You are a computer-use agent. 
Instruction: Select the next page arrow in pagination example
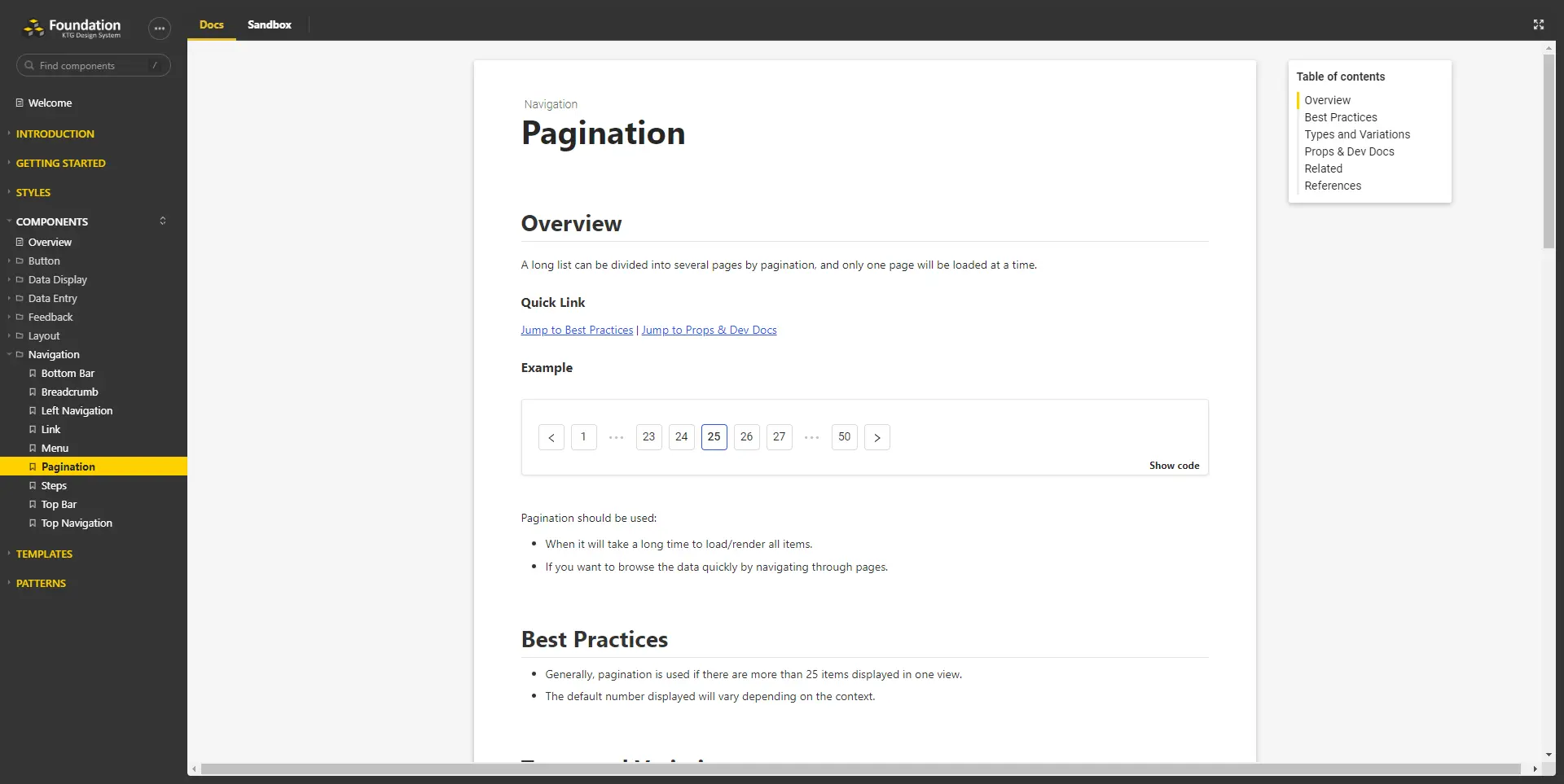[x=876, y=437]
